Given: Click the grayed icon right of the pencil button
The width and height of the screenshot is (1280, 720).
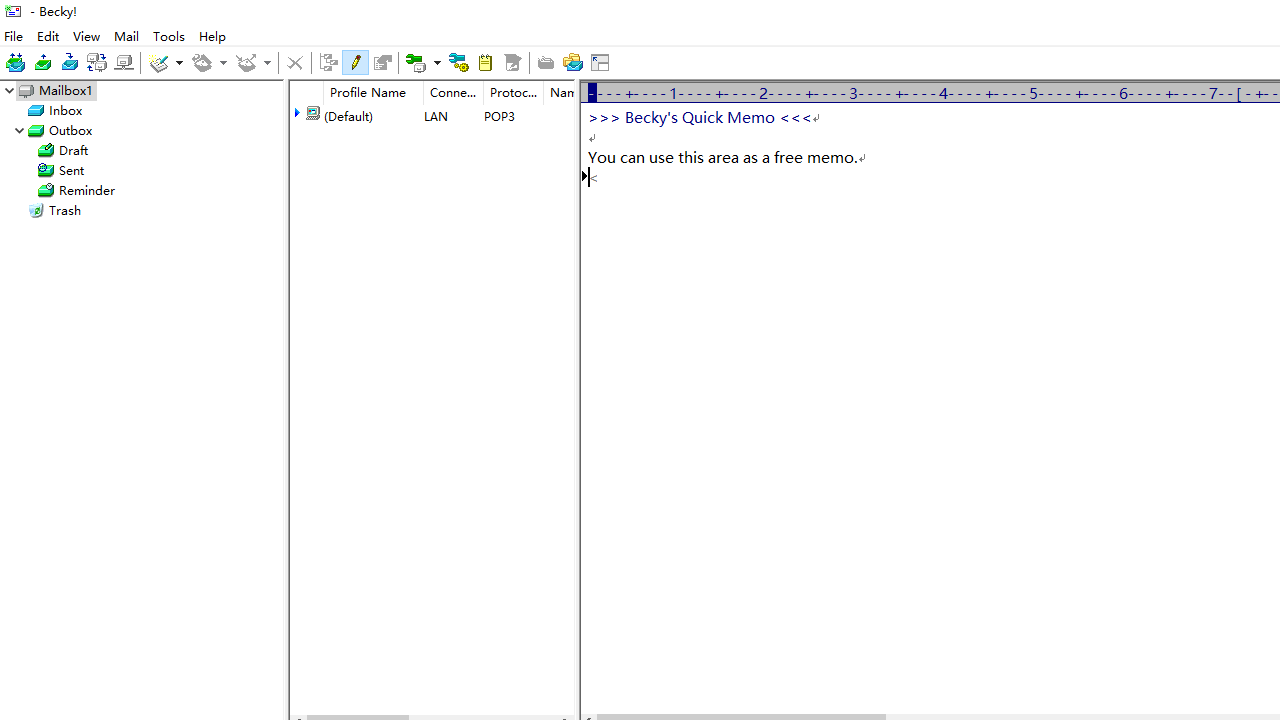Looking at the screenshot, I should click(x=383, y=63).
